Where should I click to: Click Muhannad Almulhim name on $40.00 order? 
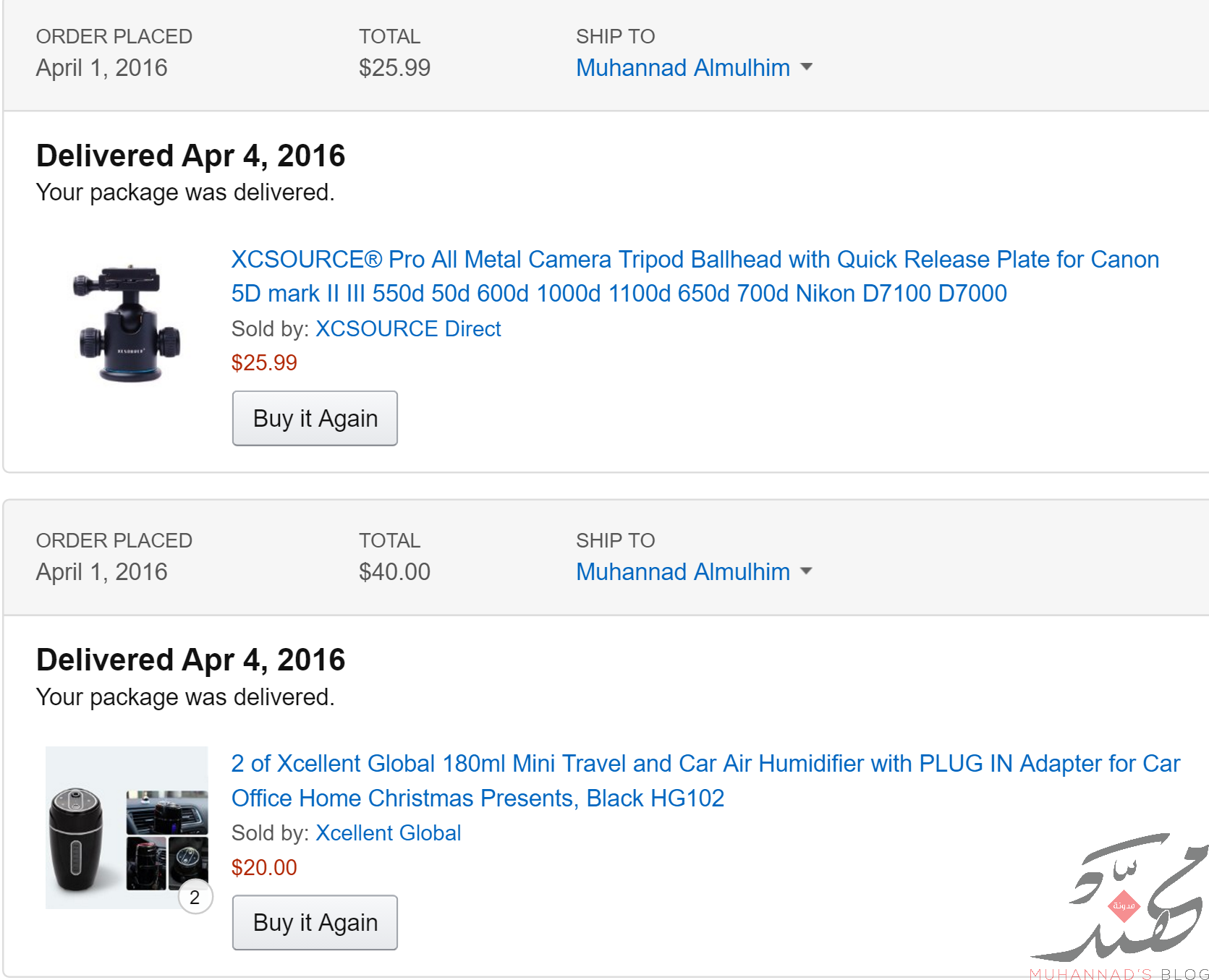click(x=683, y=571)
